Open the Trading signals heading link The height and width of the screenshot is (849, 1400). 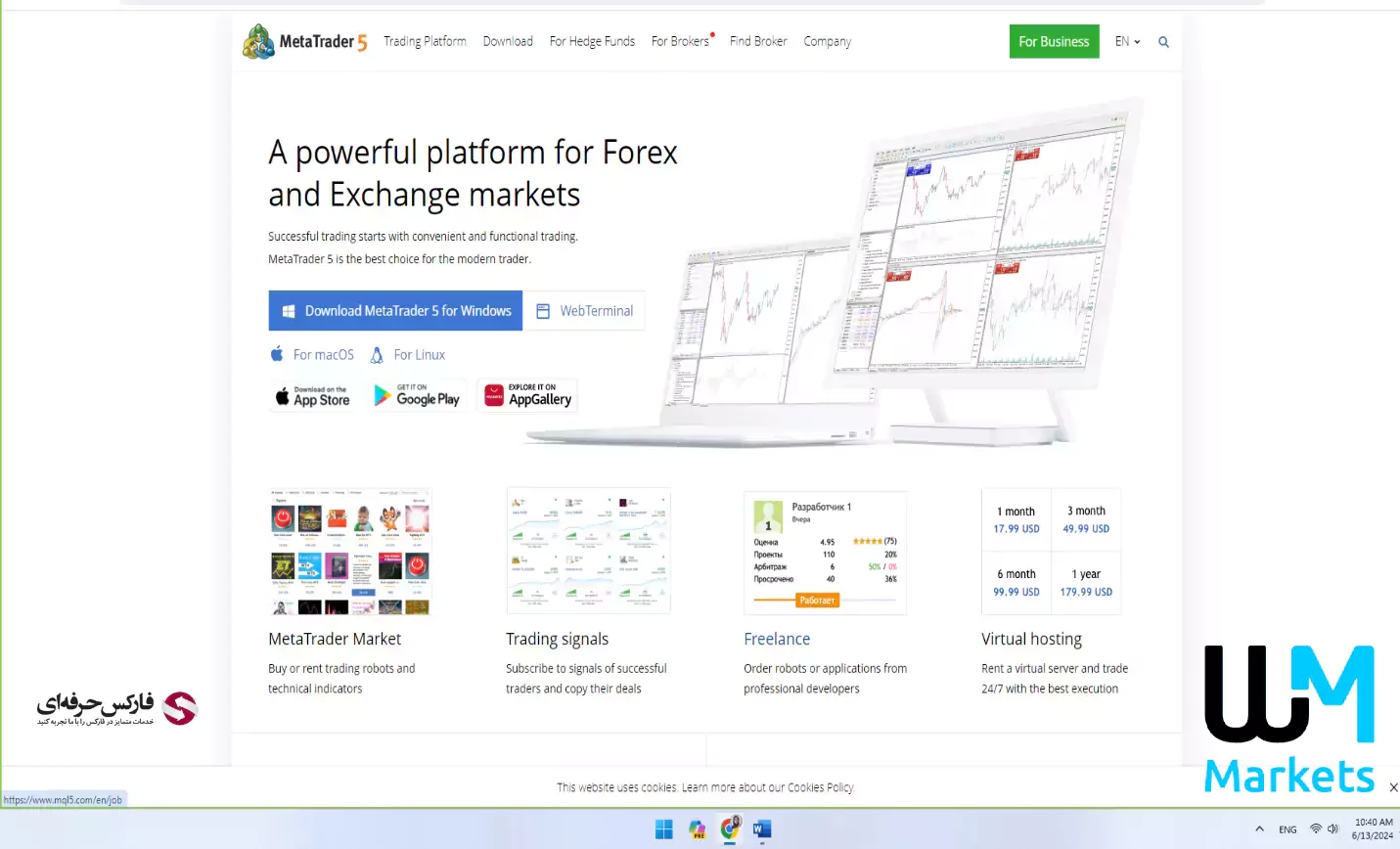coord(558,639)
